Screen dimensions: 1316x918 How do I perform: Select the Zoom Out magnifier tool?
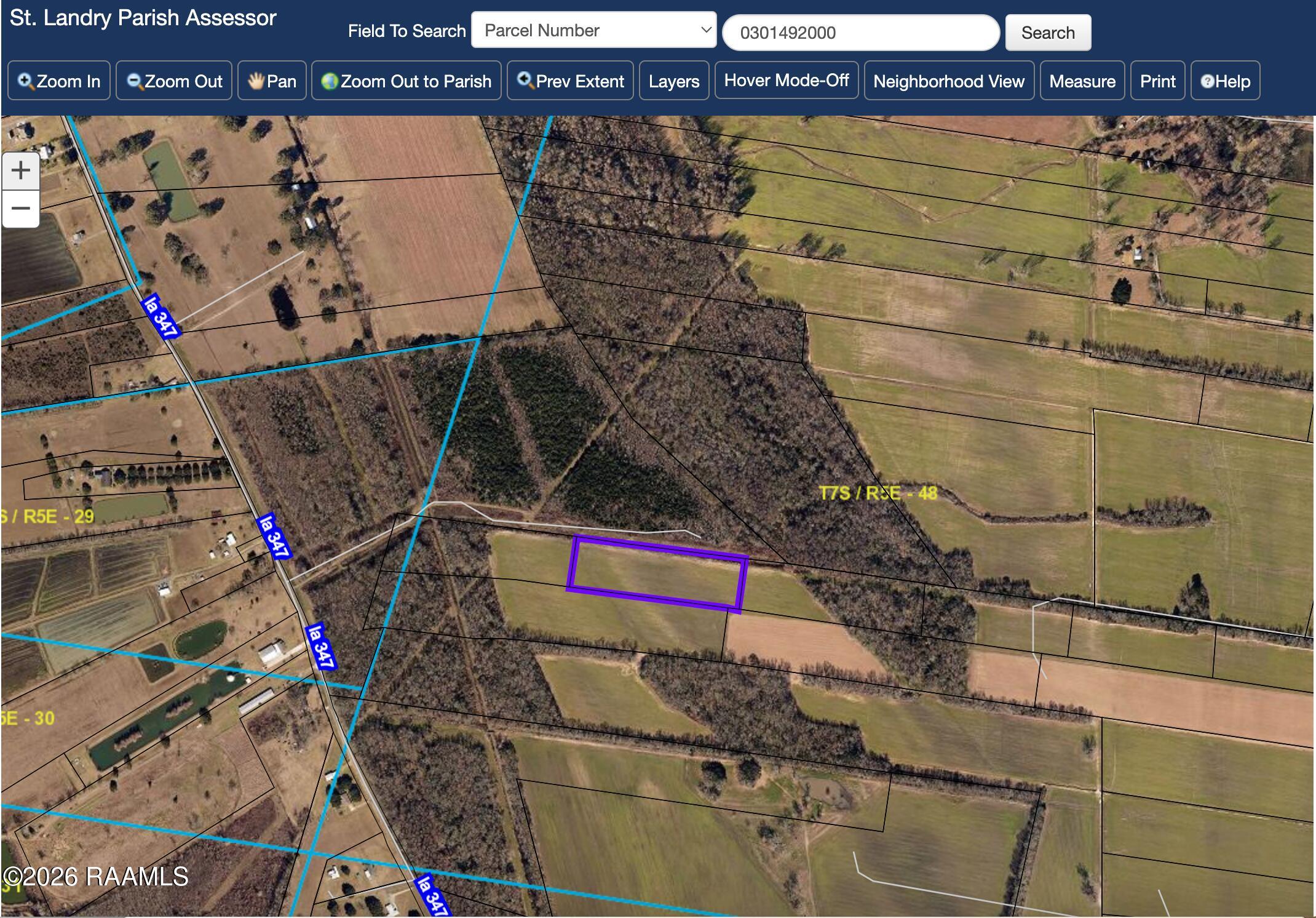pyautogui.click(x=173, y=81)
